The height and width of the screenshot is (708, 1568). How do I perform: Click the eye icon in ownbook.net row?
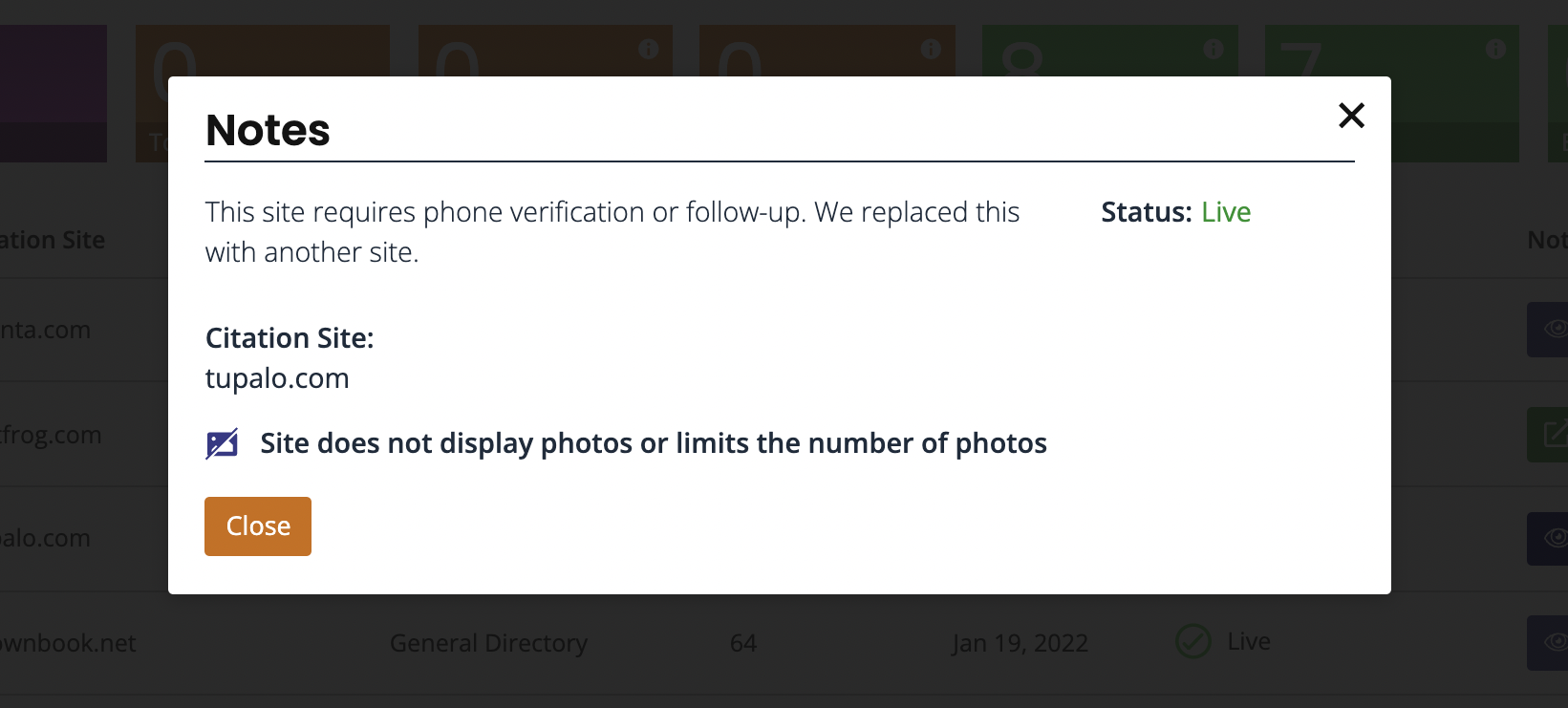coord(1549,643)
